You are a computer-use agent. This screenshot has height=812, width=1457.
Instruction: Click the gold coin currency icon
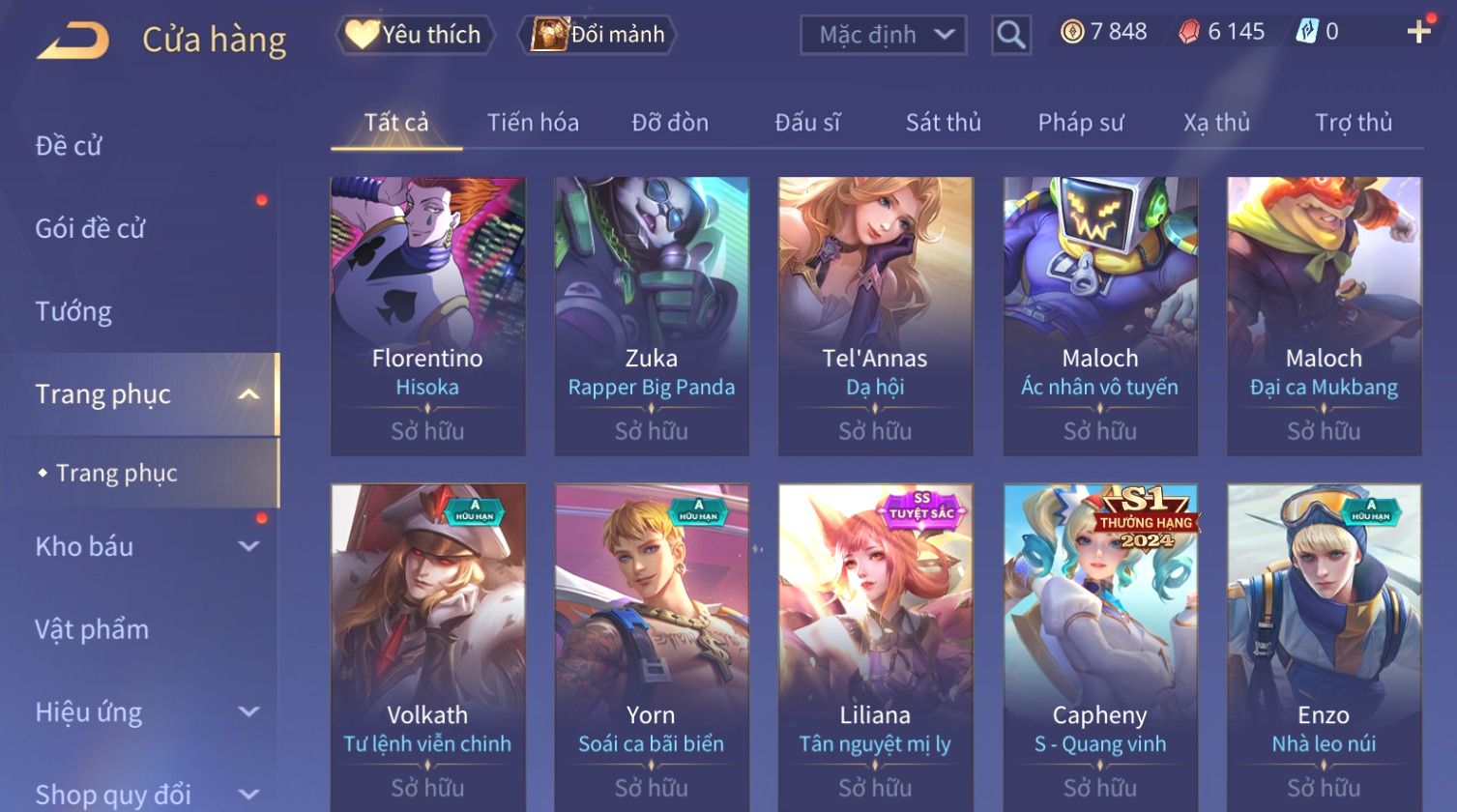point(1071,33)
